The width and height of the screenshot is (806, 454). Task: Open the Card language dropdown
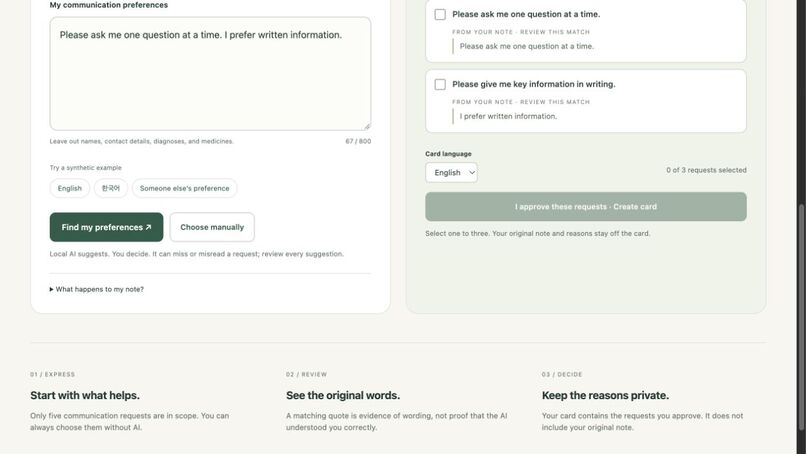[451, 173]
